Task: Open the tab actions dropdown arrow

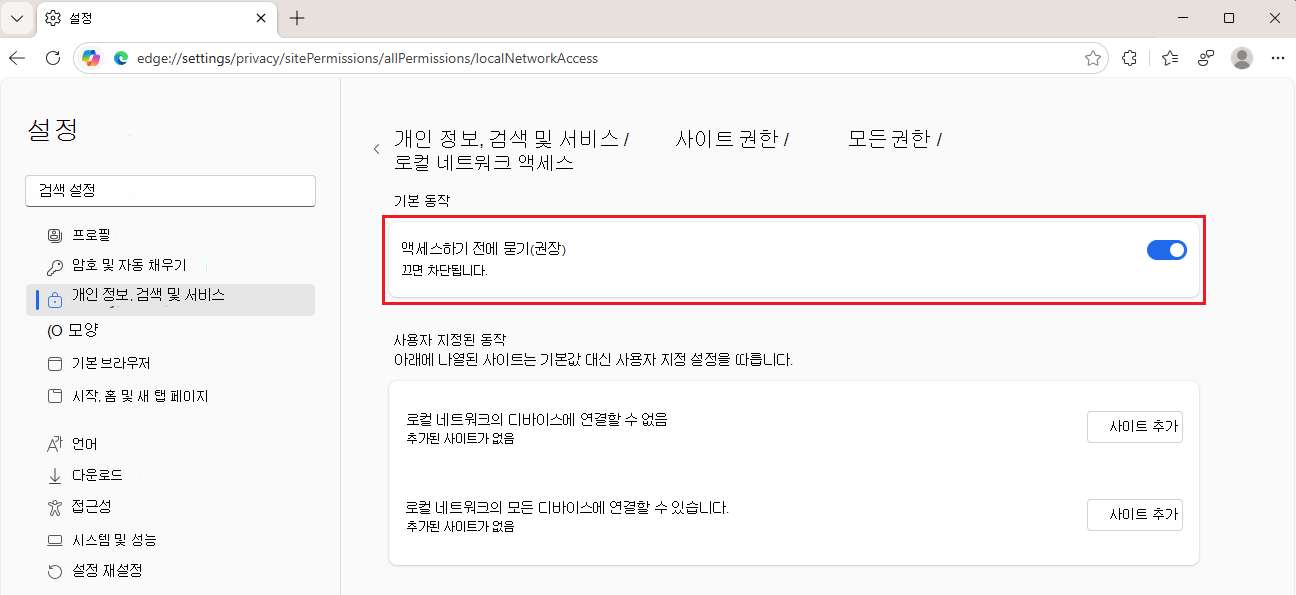Action: pyautogui.click(x=16, y=18)
